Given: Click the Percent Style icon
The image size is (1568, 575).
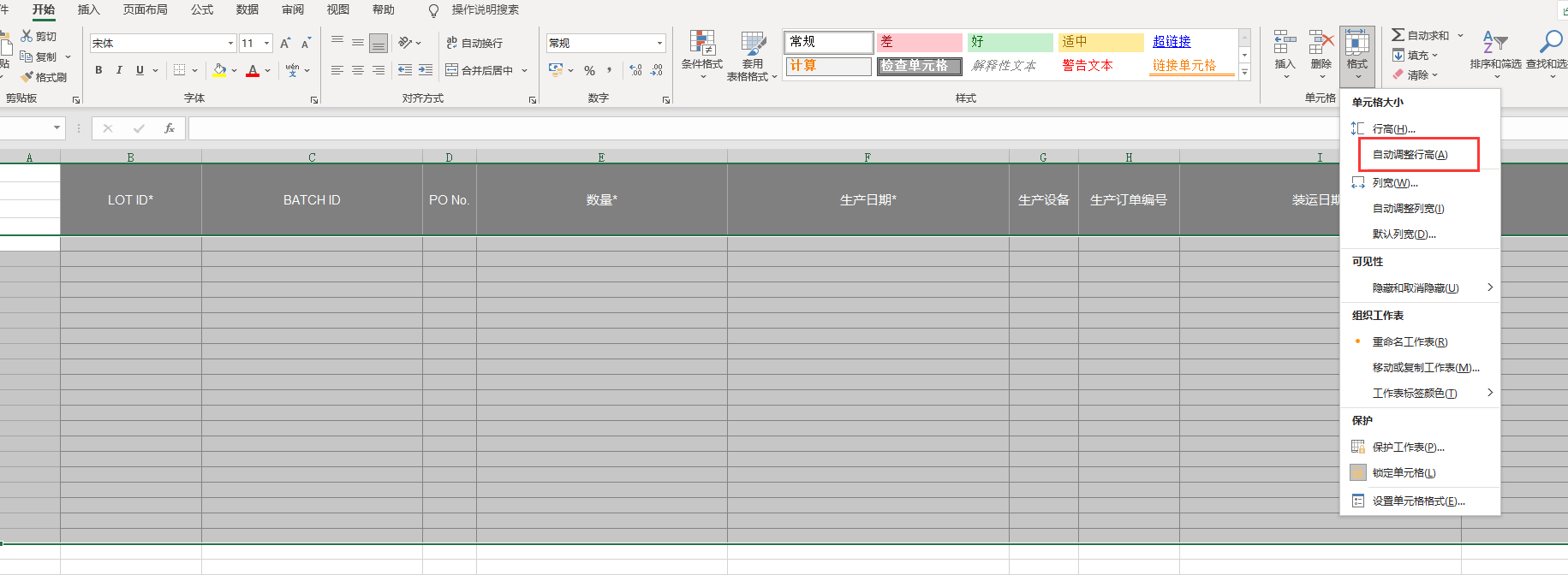Looking at the screenshot, I should point(589,70).
